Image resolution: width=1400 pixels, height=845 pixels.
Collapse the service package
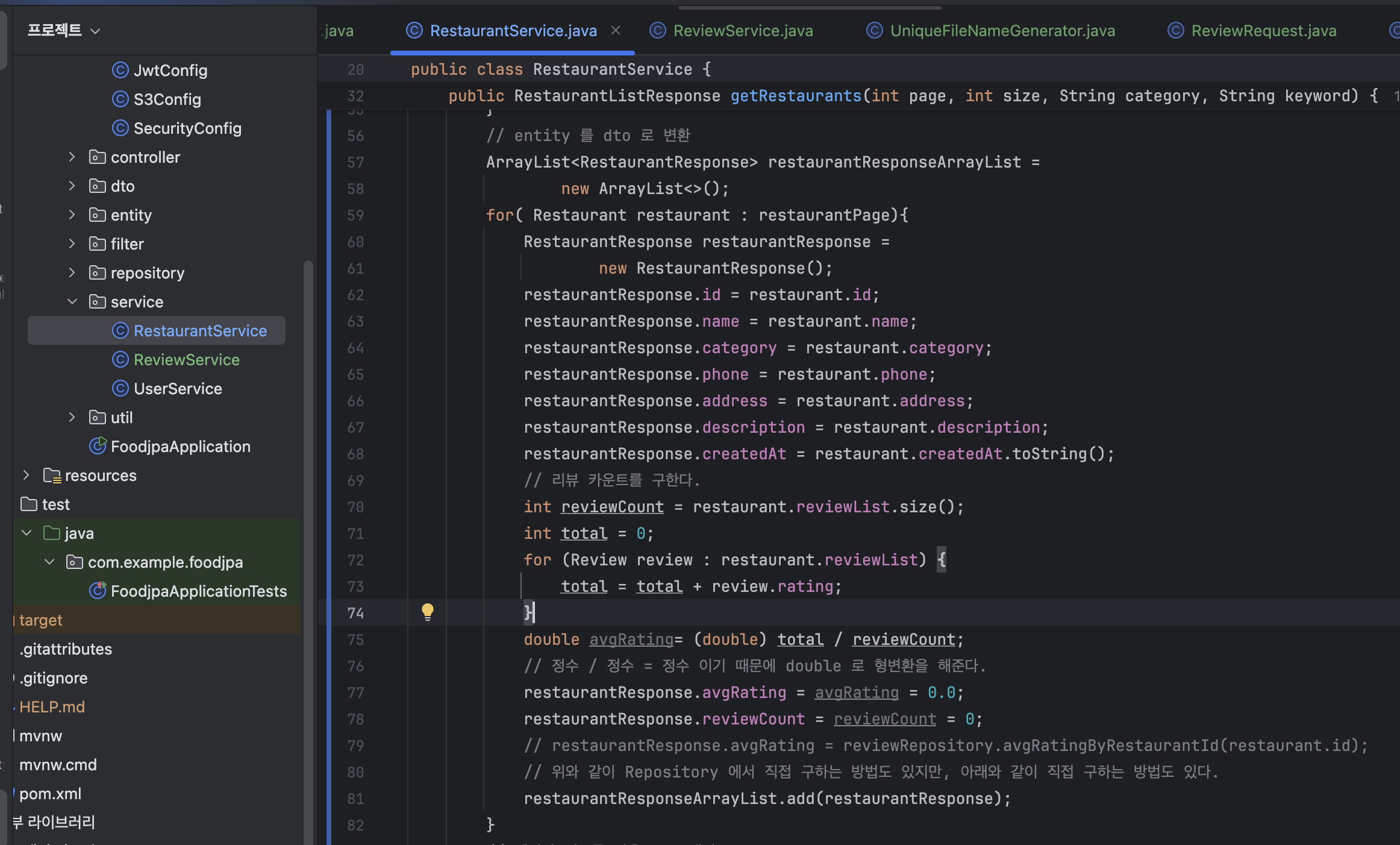72,302
